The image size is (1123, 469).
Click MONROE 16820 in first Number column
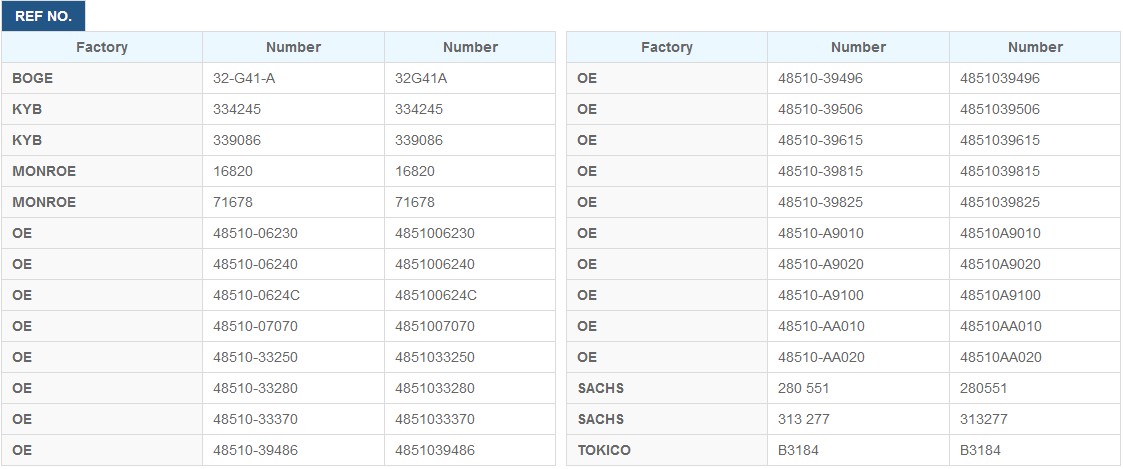tap(294, 171)
